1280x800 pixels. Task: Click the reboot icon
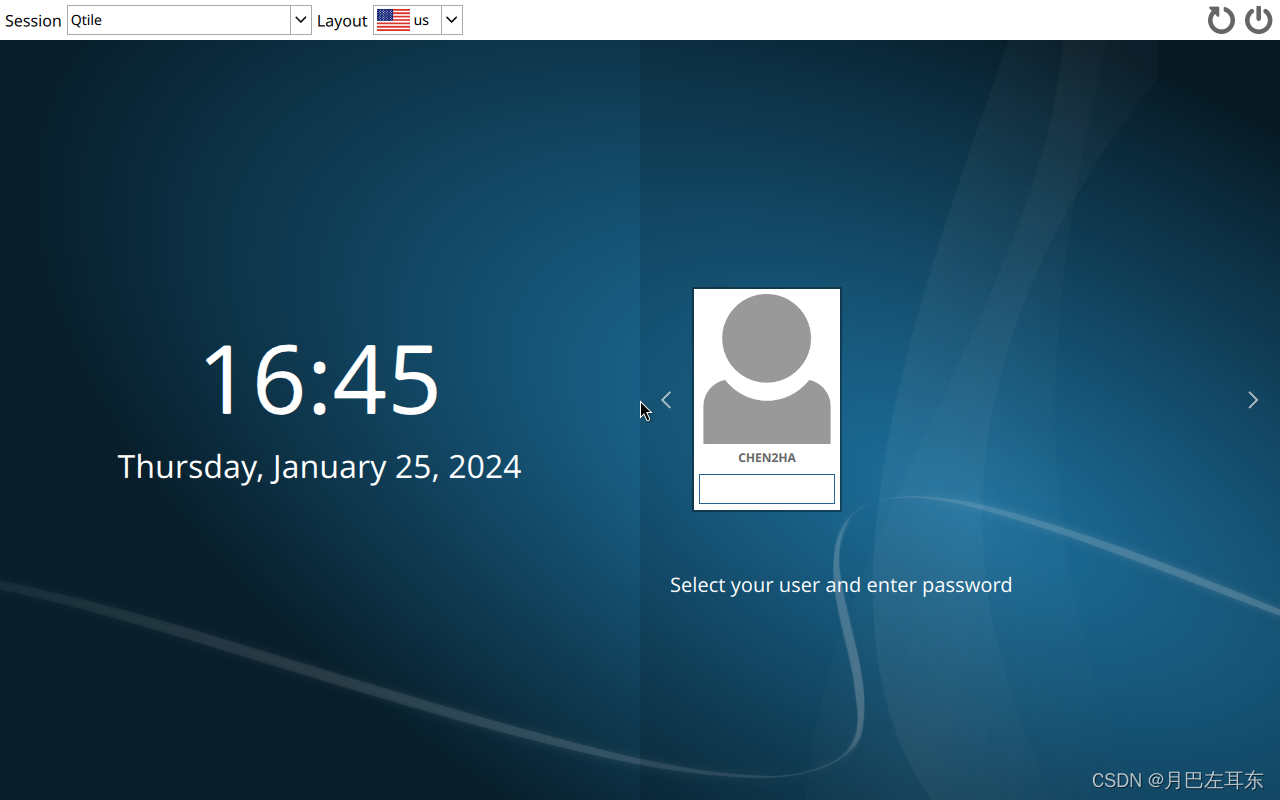coord(1221,20)
